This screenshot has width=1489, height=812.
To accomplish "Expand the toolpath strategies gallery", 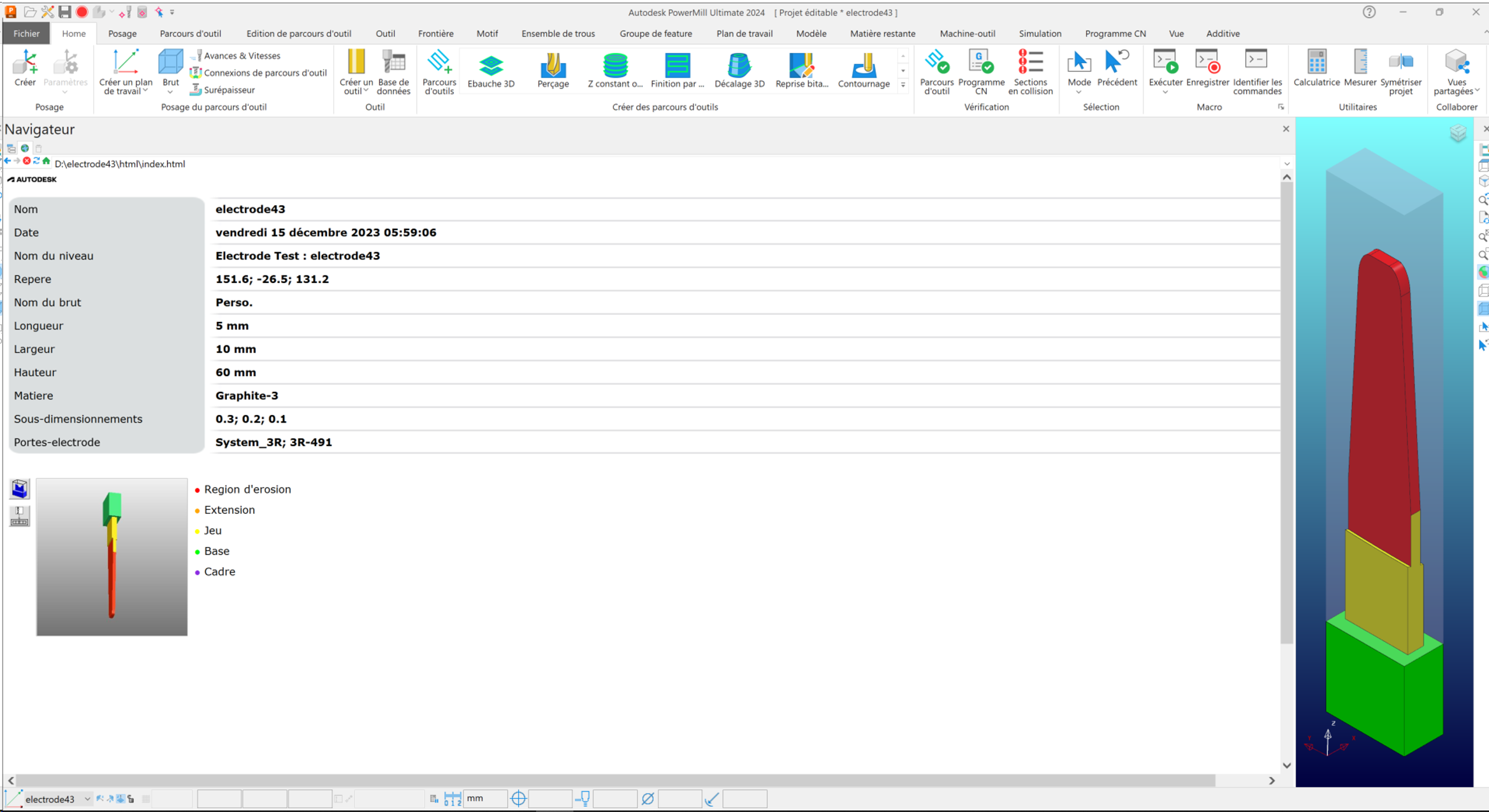I will pyautogui.click(x=903, y=85).
